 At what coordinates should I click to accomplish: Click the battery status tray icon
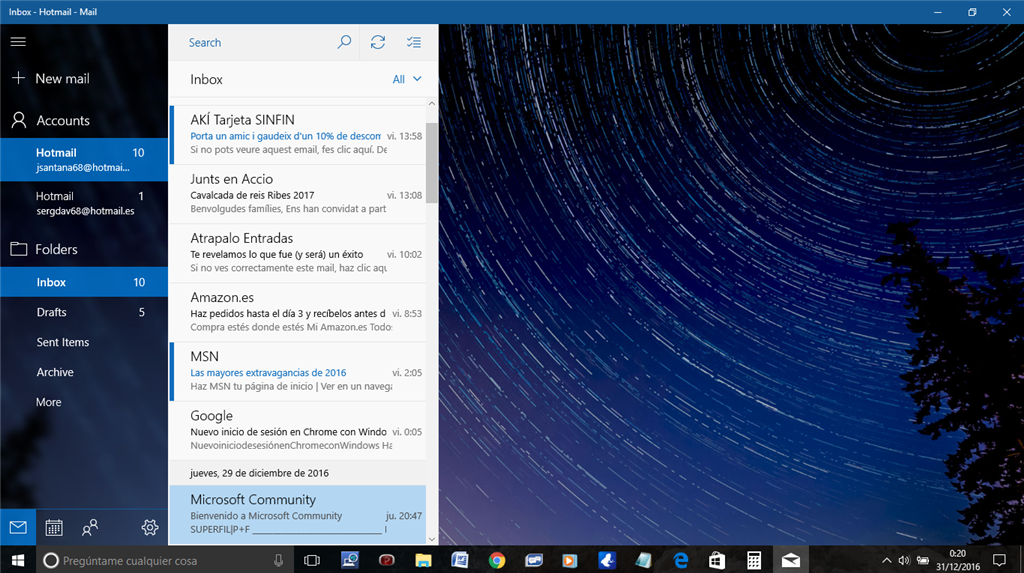coord(922,560)
